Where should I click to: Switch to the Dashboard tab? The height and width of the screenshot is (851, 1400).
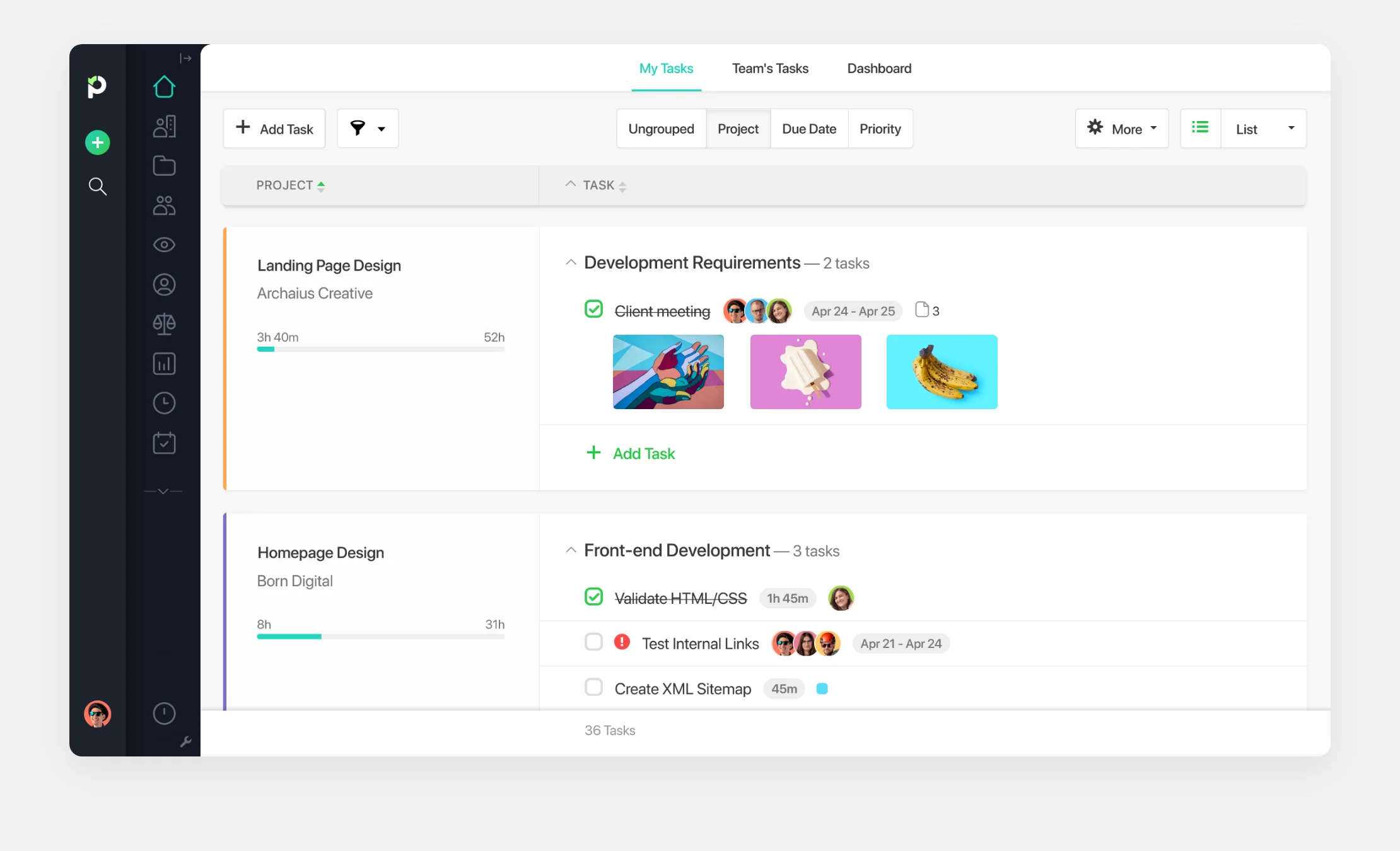(879, 68)
